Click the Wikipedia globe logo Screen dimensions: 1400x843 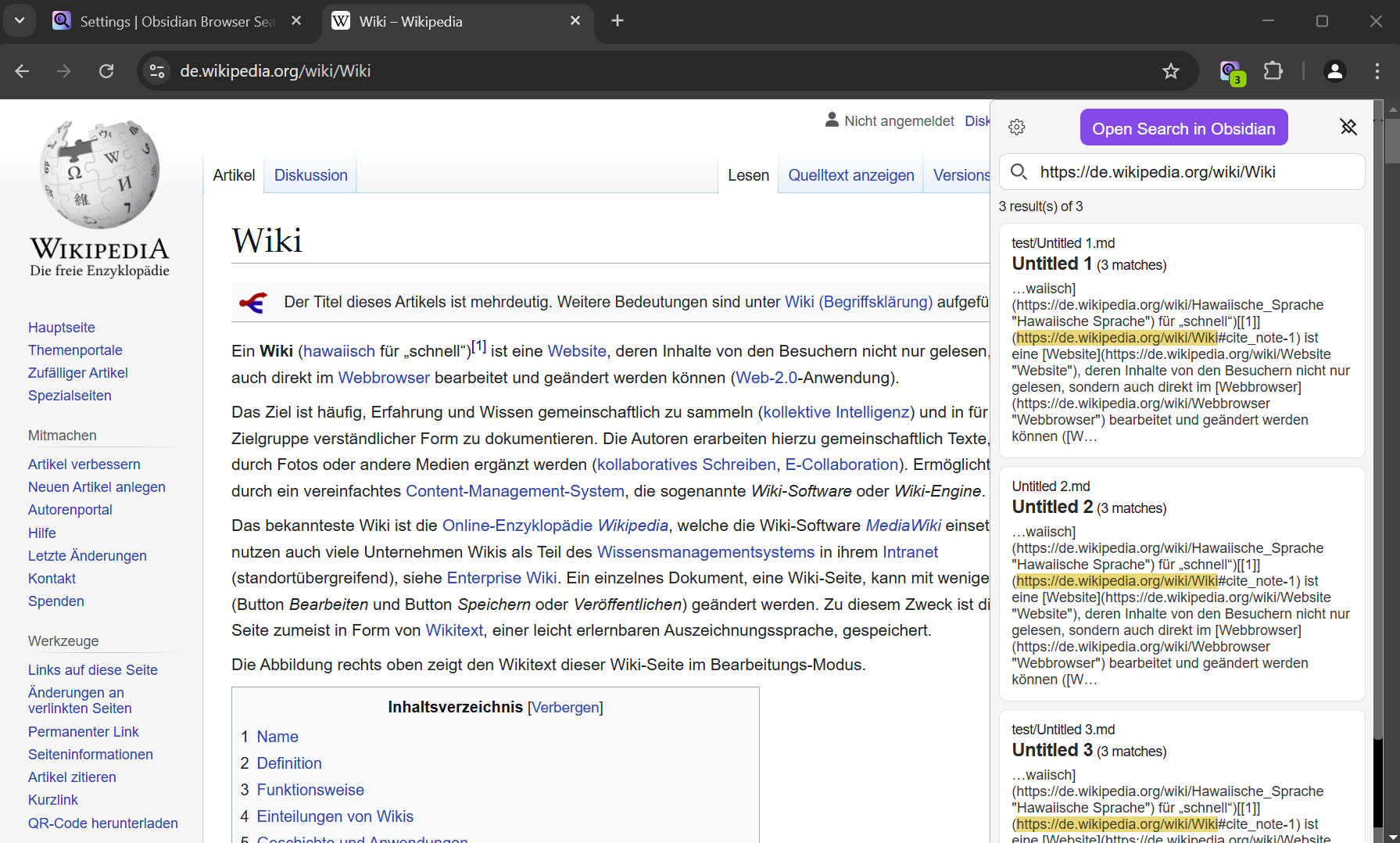[x=99, y=174]
